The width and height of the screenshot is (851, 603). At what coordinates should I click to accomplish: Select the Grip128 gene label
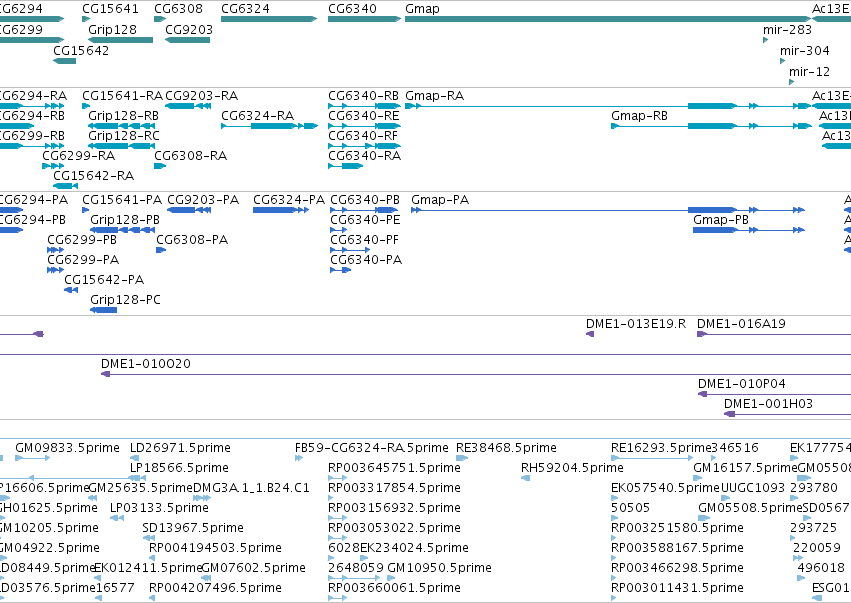[x=112, y=29]
